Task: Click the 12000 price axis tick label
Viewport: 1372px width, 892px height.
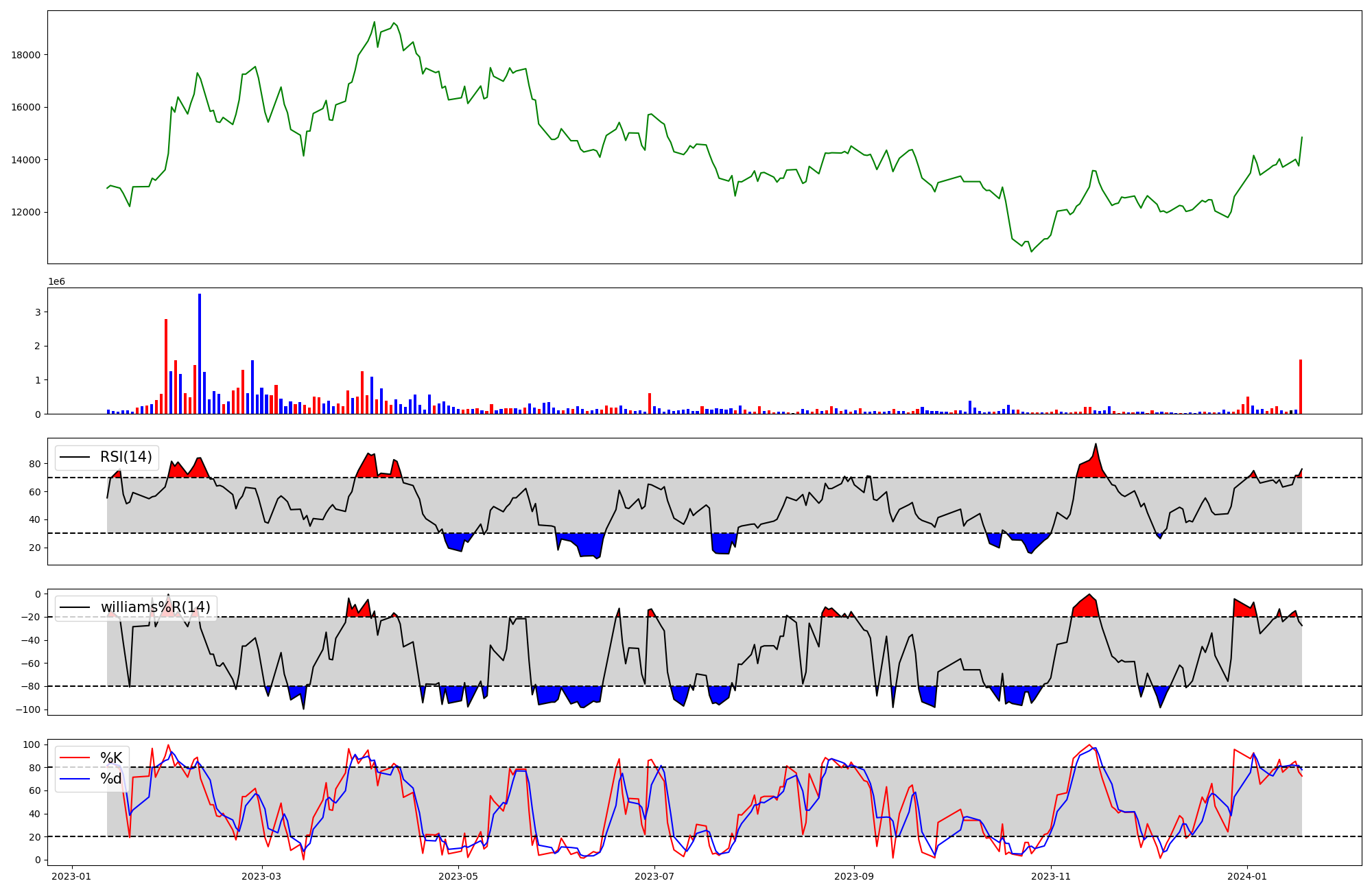Action: click(26, 212)
